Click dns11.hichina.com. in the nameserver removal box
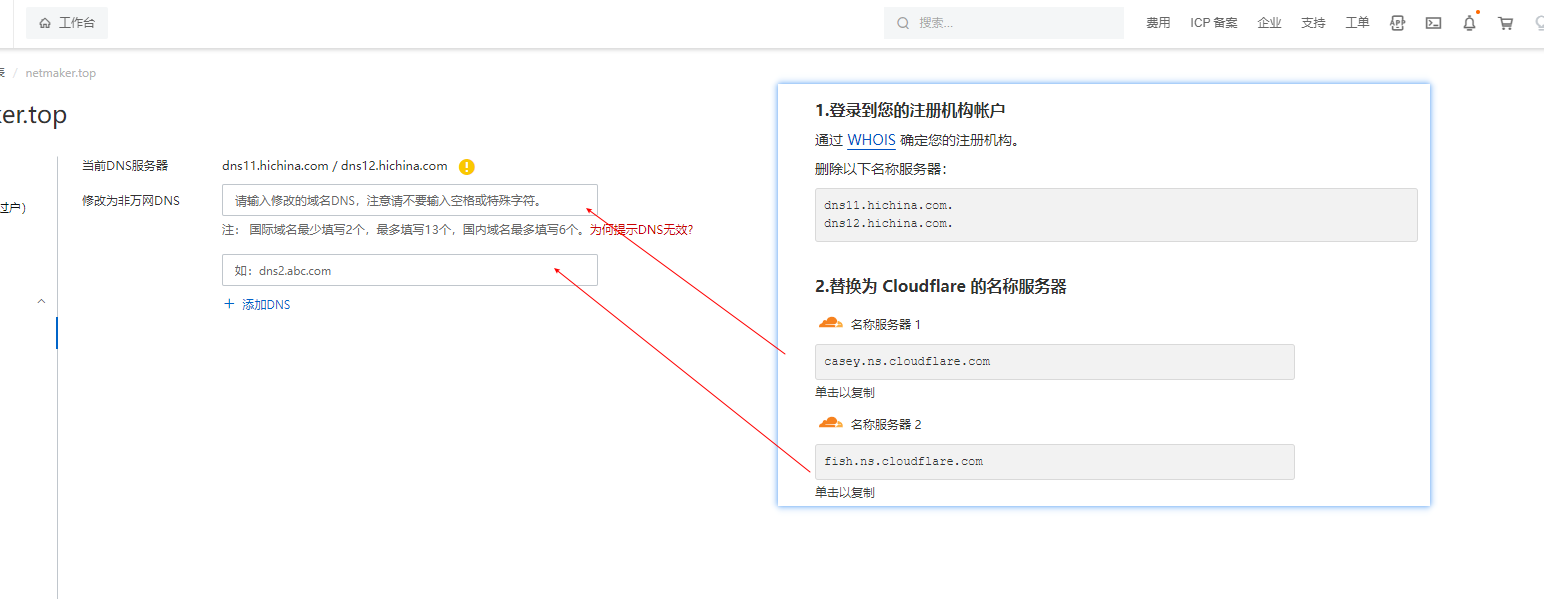Viewport: 1544px width, 599px height. (x=888, y=205)
